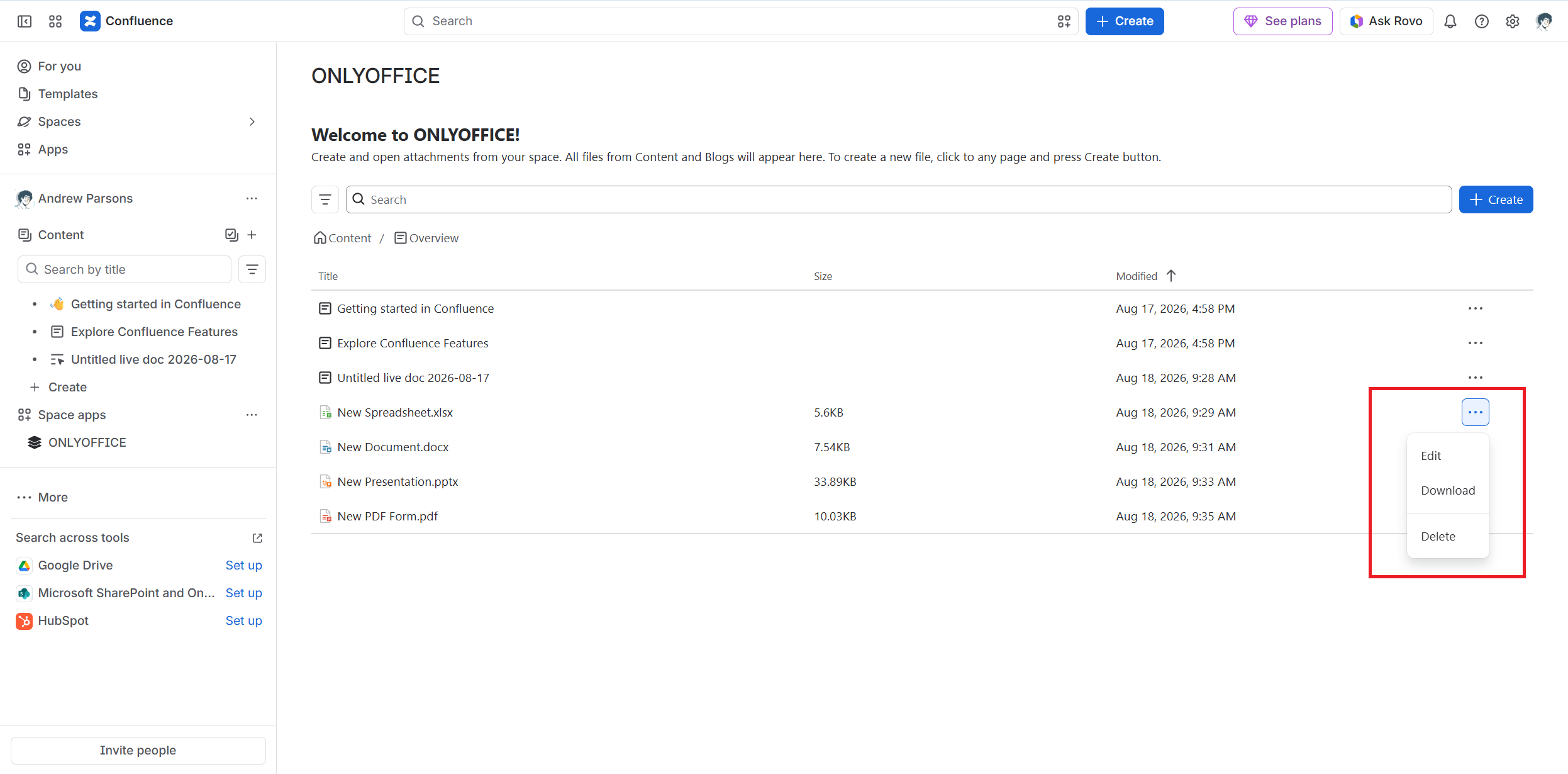
Task: Open New PDF Form.pdf file name
Action: (387, 516)
